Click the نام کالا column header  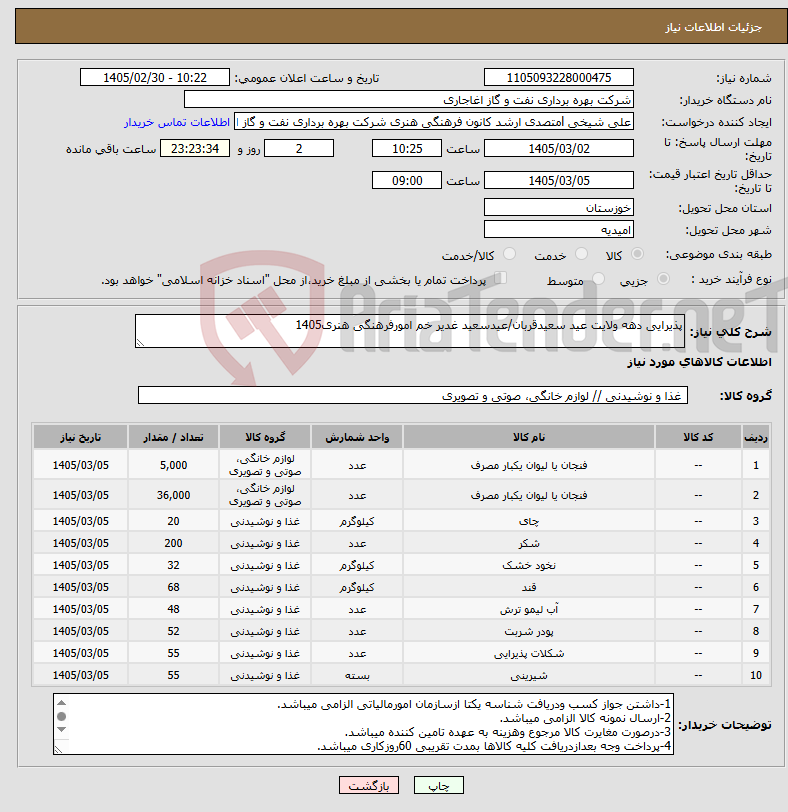[529, 437]
